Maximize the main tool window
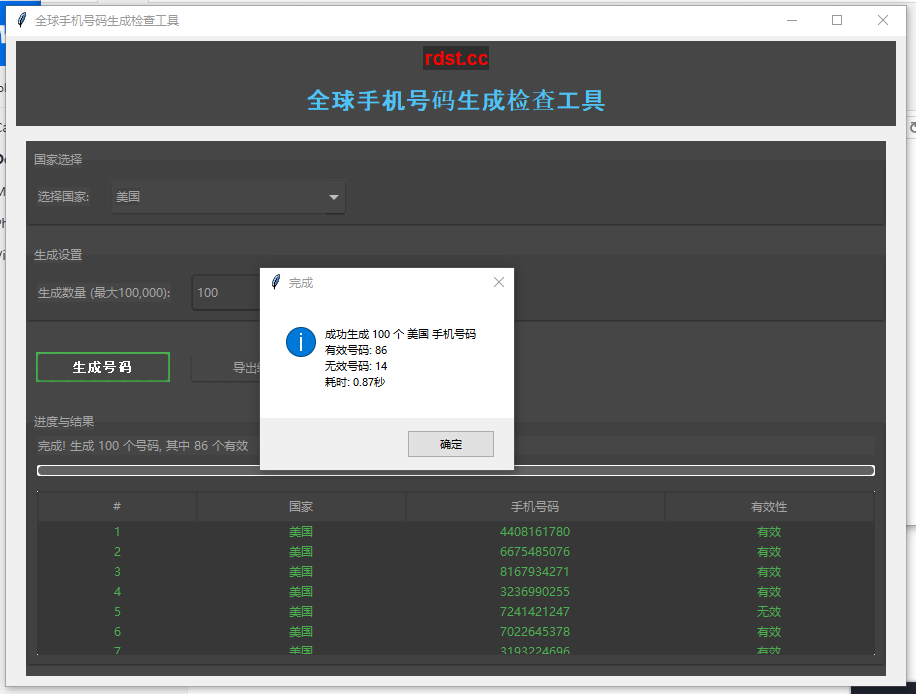 pyautogui.click(x=837, y=20)
